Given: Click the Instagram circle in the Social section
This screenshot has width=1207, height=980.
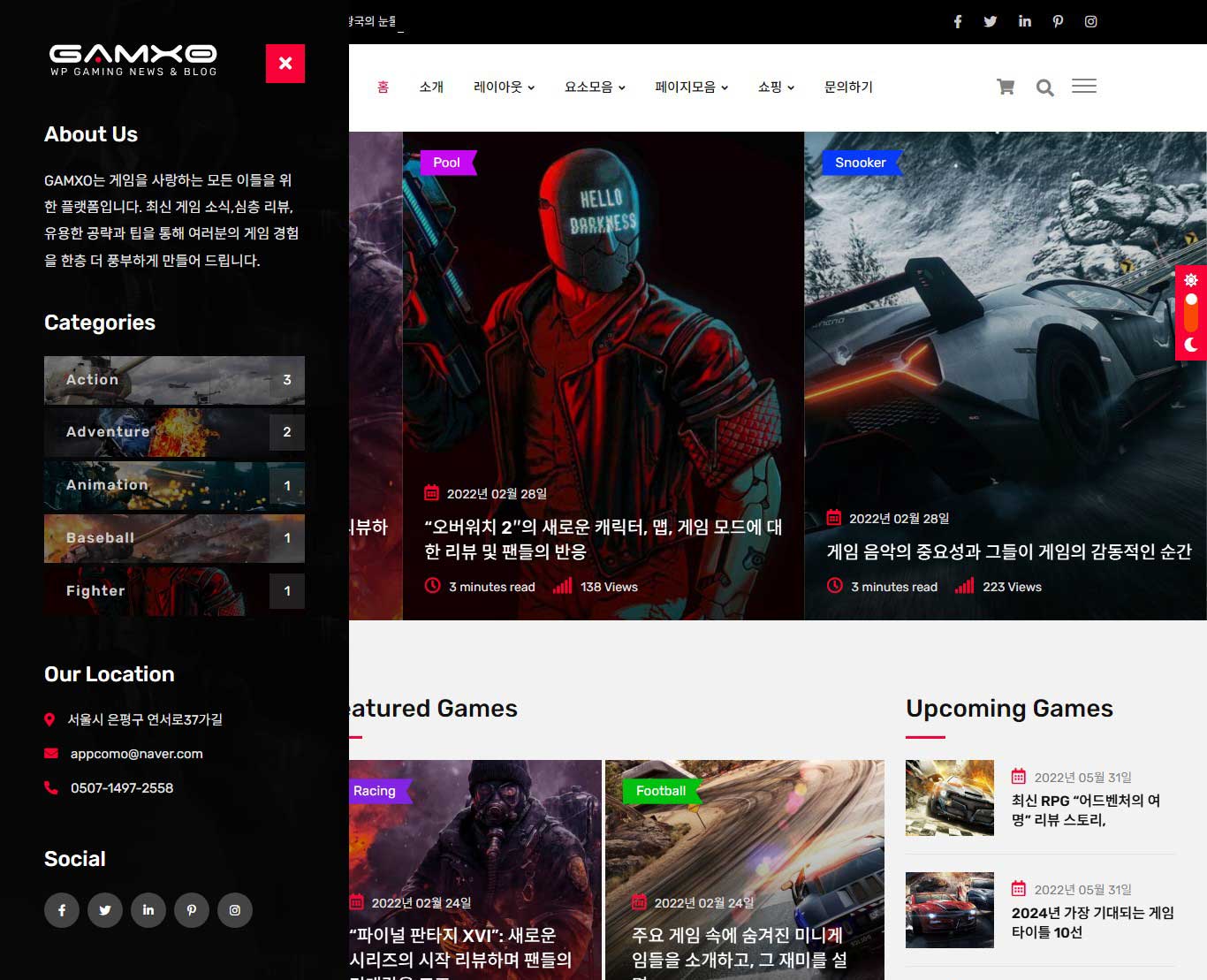Looking at the screenshot, I should coord(235,910).
